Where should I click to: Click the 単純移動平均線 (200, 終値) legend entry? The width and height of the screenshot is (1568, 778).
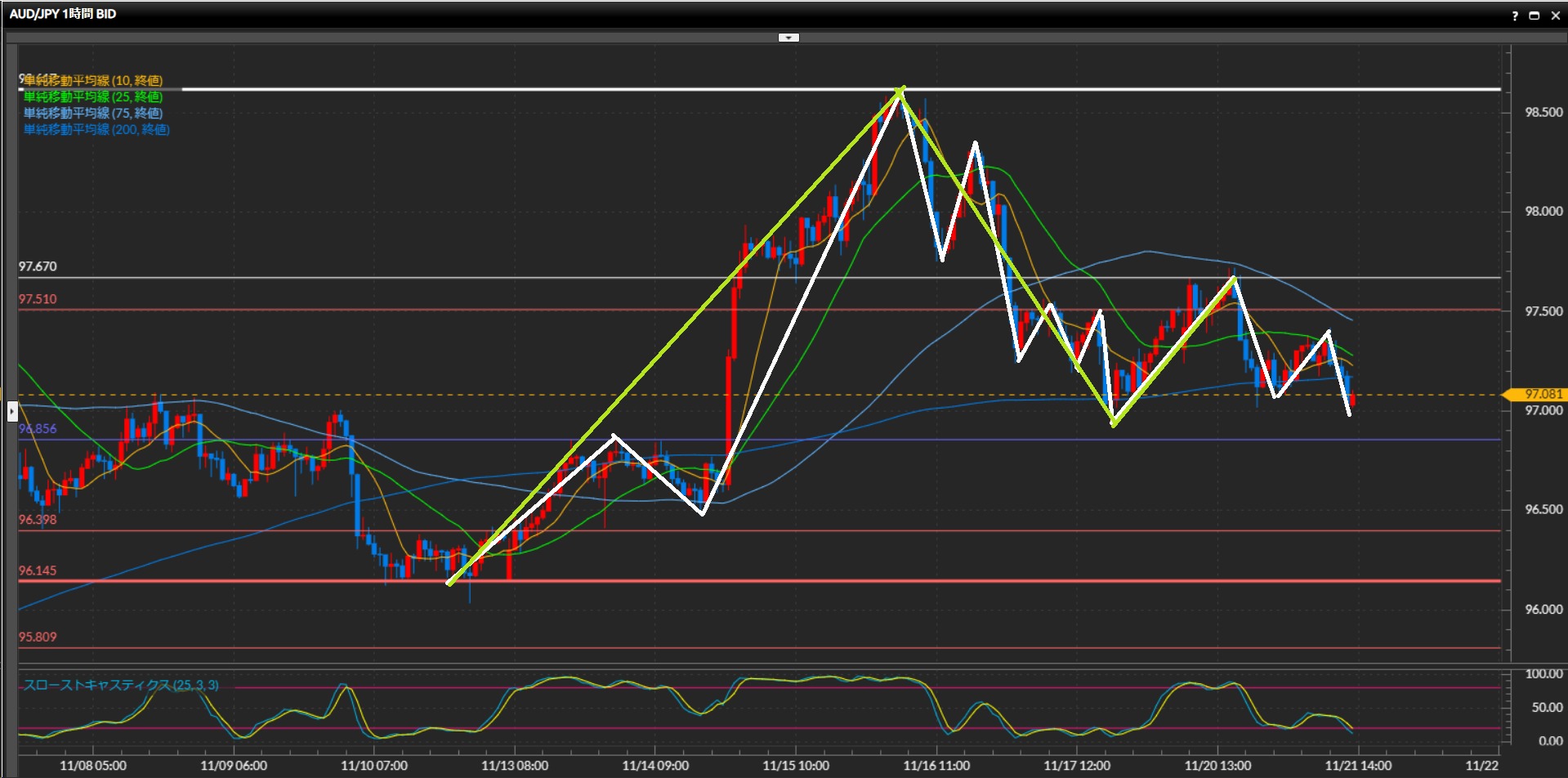pos(96,129)
